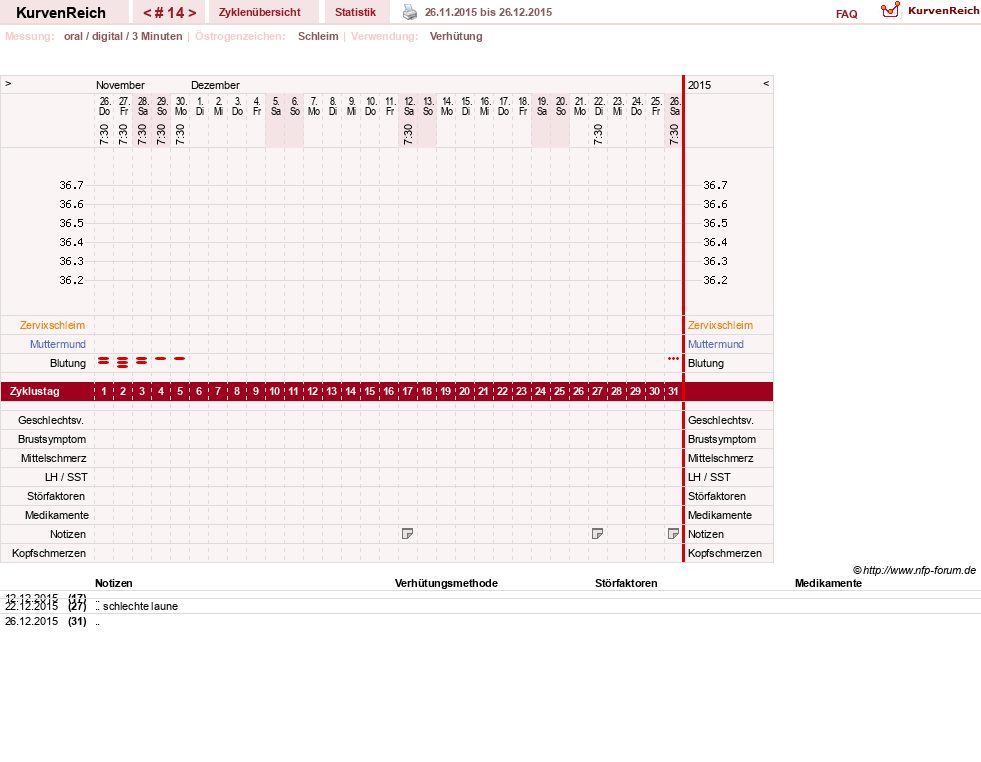
Task: Click the Verhütungsmethode column heading
Action: pyautogui.click(x=446, y=583)
